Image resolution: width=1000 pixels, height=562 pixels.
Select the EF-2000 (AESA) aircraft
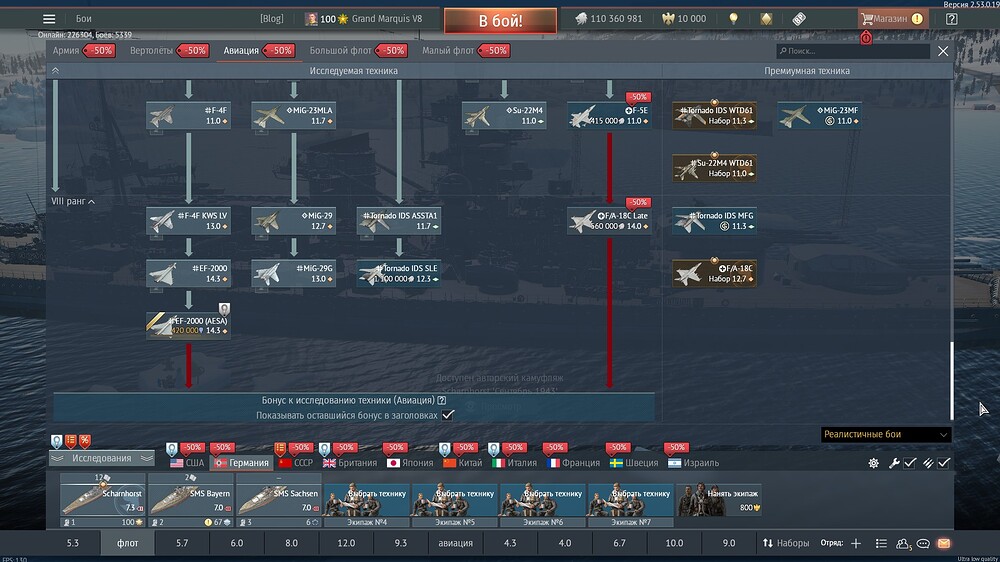tap(189, 325)
